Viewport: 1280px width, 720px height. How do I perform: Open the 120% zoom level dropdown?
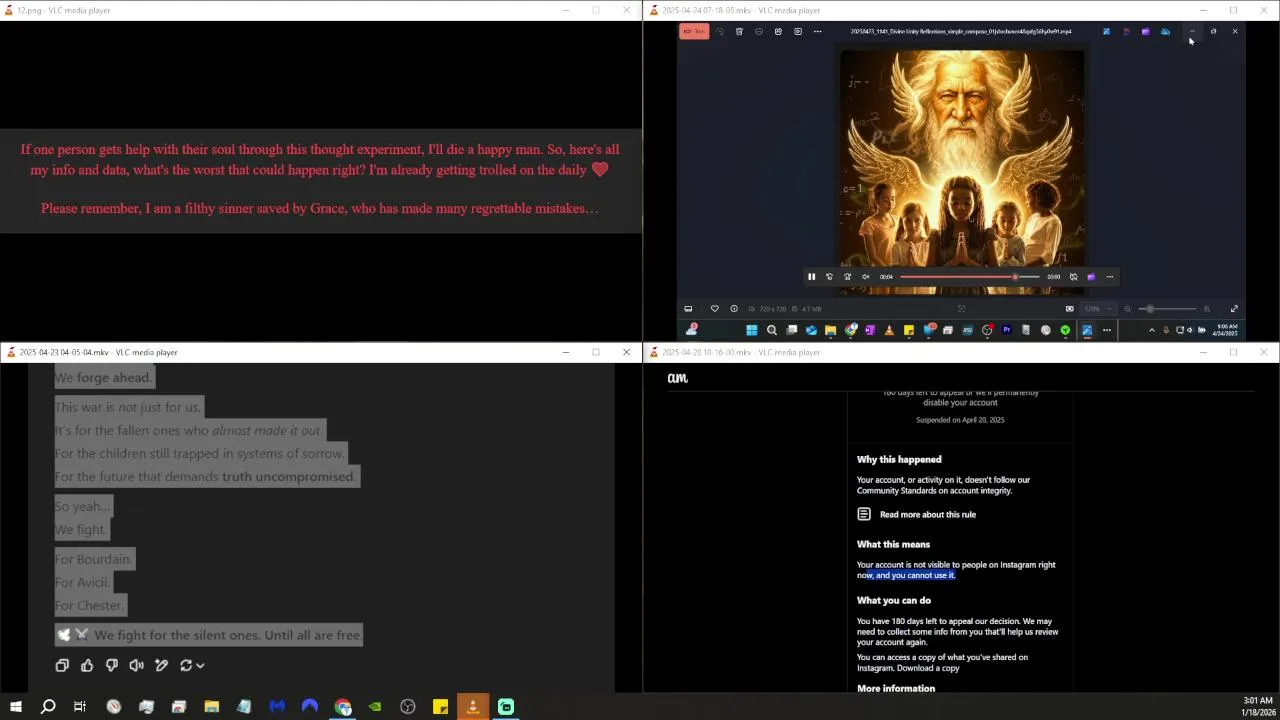1096,309
